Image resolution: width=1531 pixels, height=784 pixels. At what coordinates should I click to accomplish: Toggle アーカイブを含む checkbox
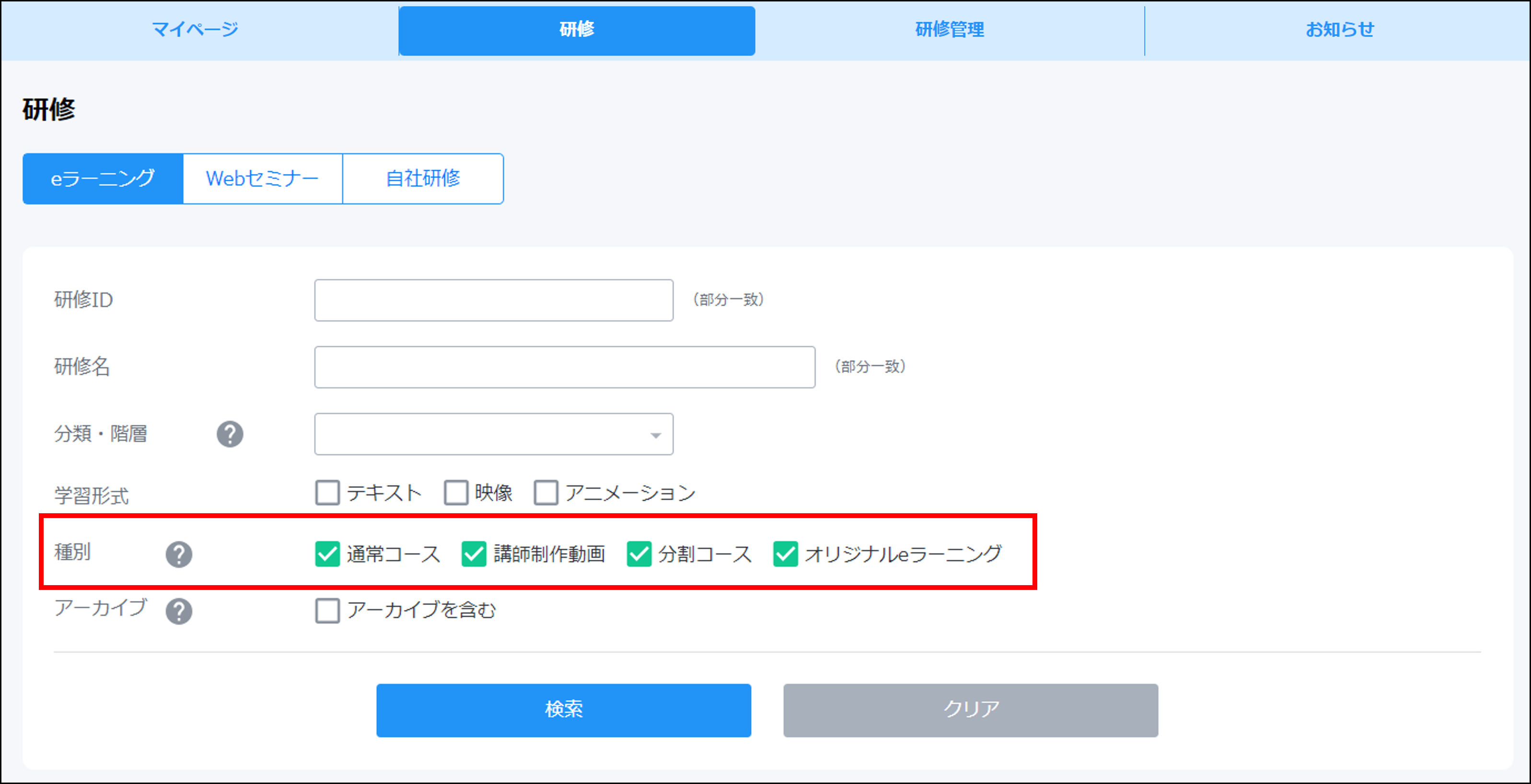point(327,611)
